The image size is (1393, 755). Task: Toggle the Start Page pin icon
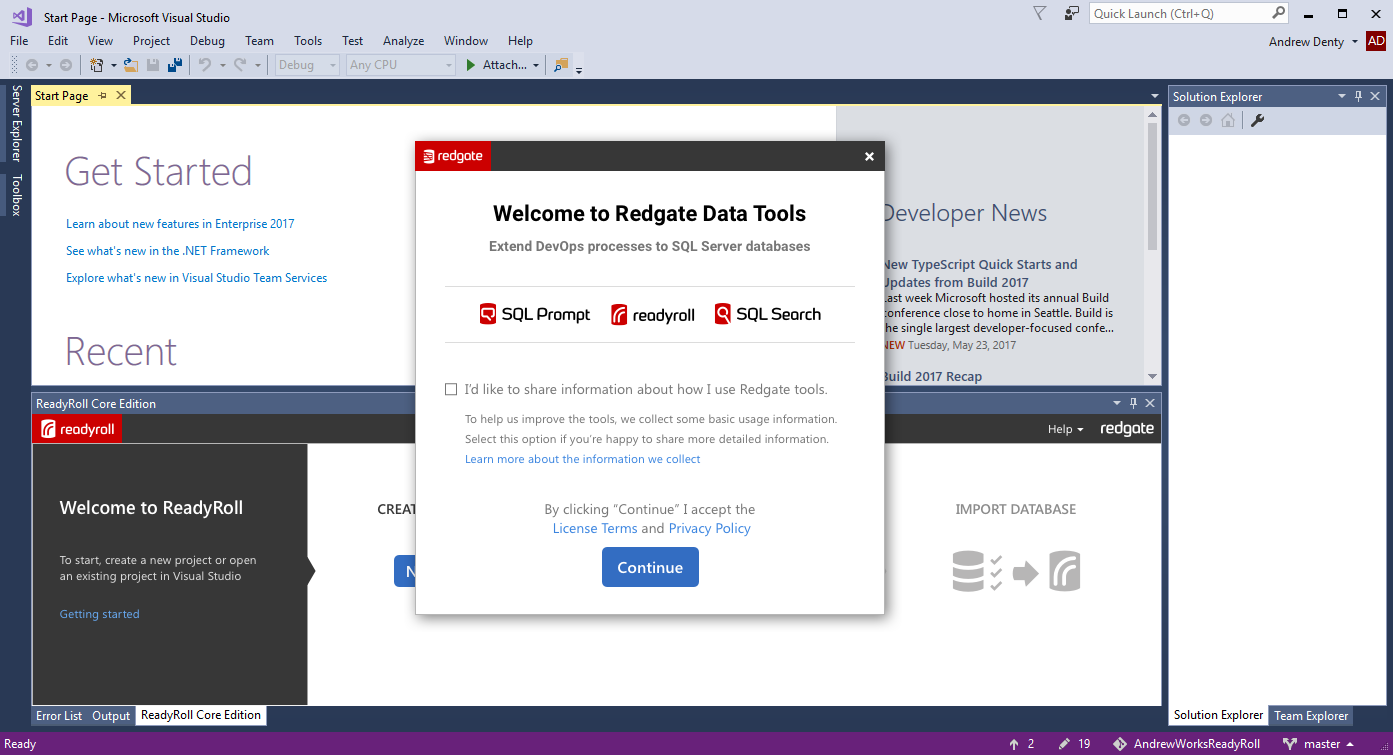(x=103, y=94)
